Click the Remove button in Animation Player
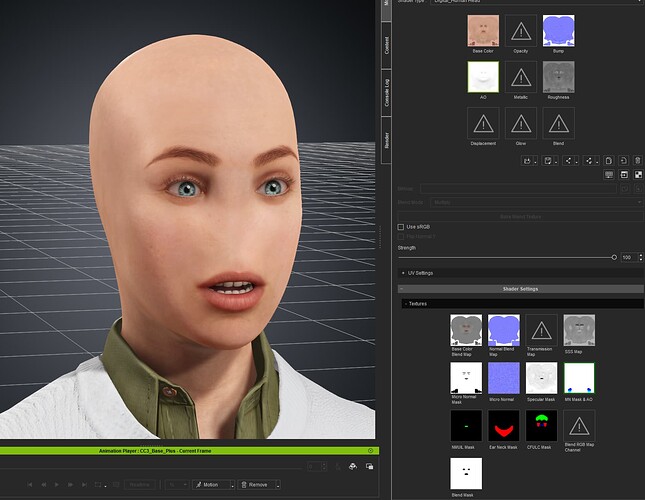Viewport: 645px width, 500px height. 257,485
